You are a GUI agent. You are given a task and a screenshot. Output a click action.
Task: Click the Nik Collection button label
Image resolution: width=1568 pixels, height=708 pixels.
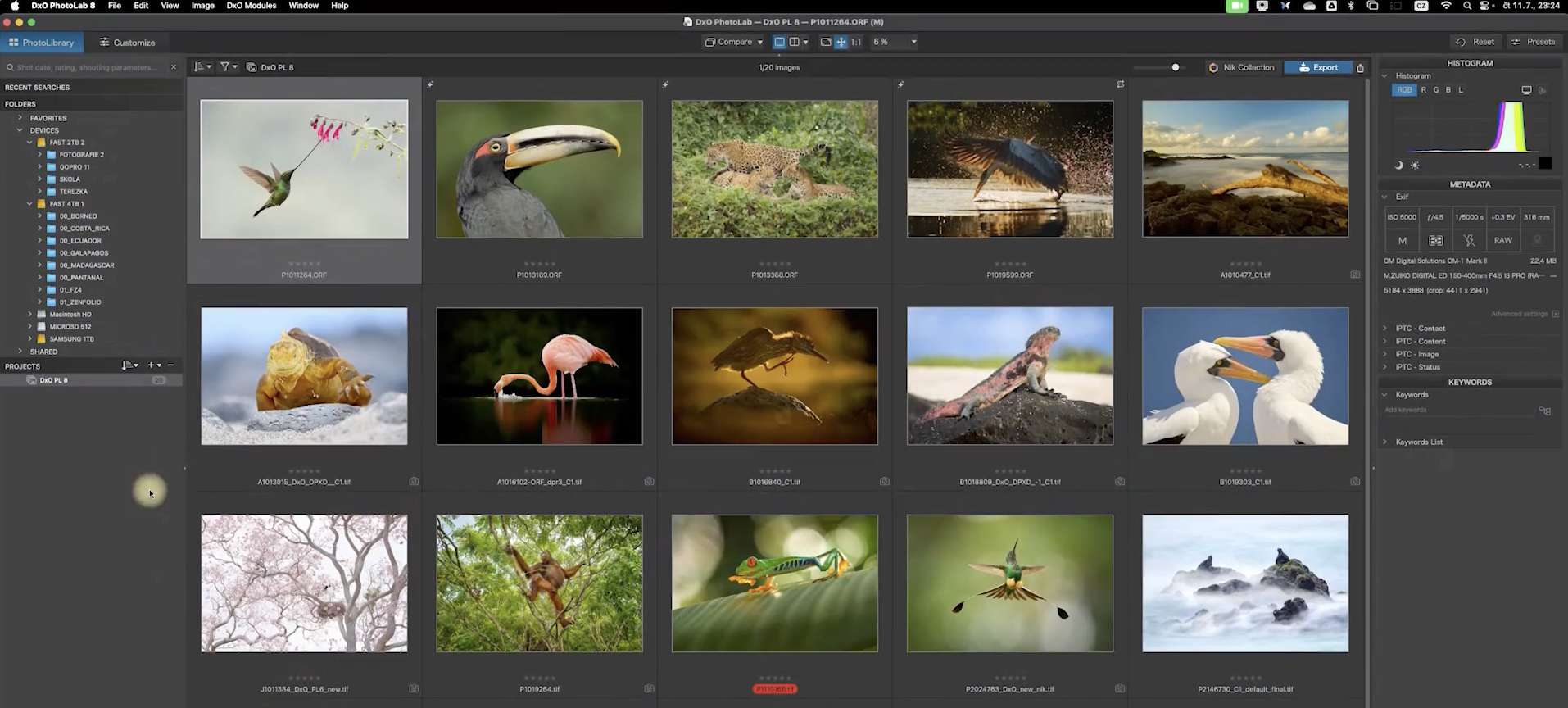coord(1249,67)
